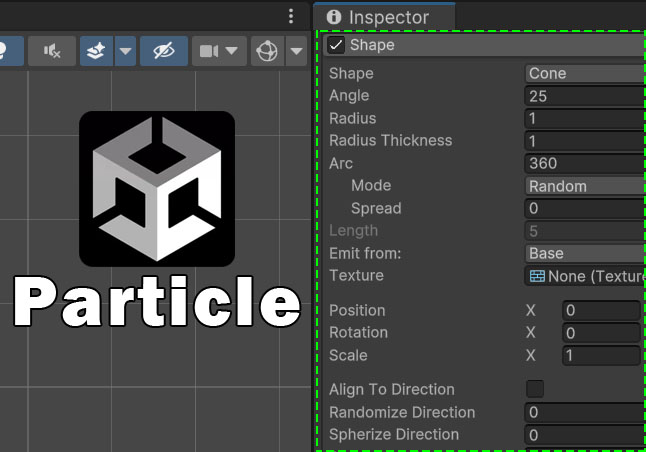Uncheck the Shape module checkbox

[336, 45]
